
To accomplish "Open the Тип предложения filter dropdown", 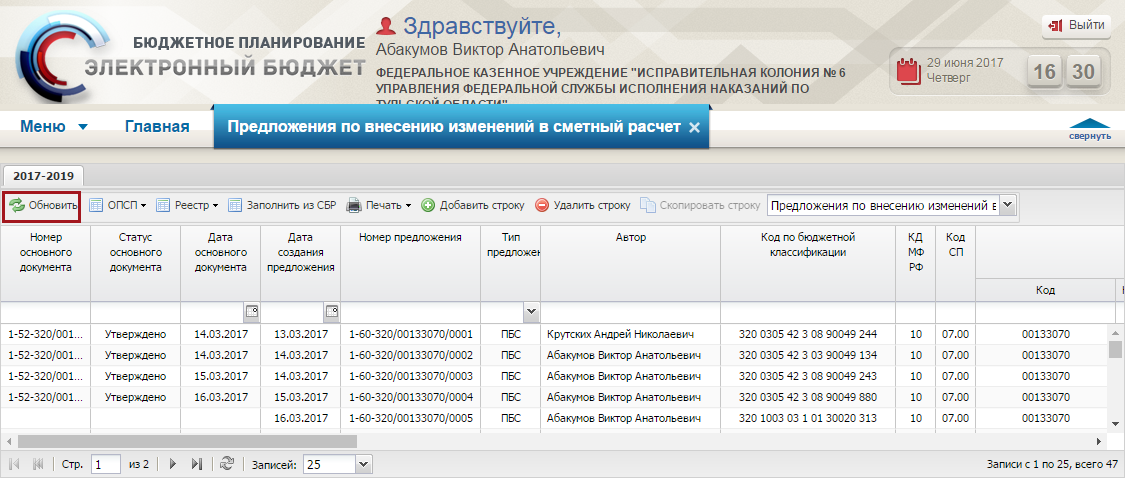I will coord(531,312).
